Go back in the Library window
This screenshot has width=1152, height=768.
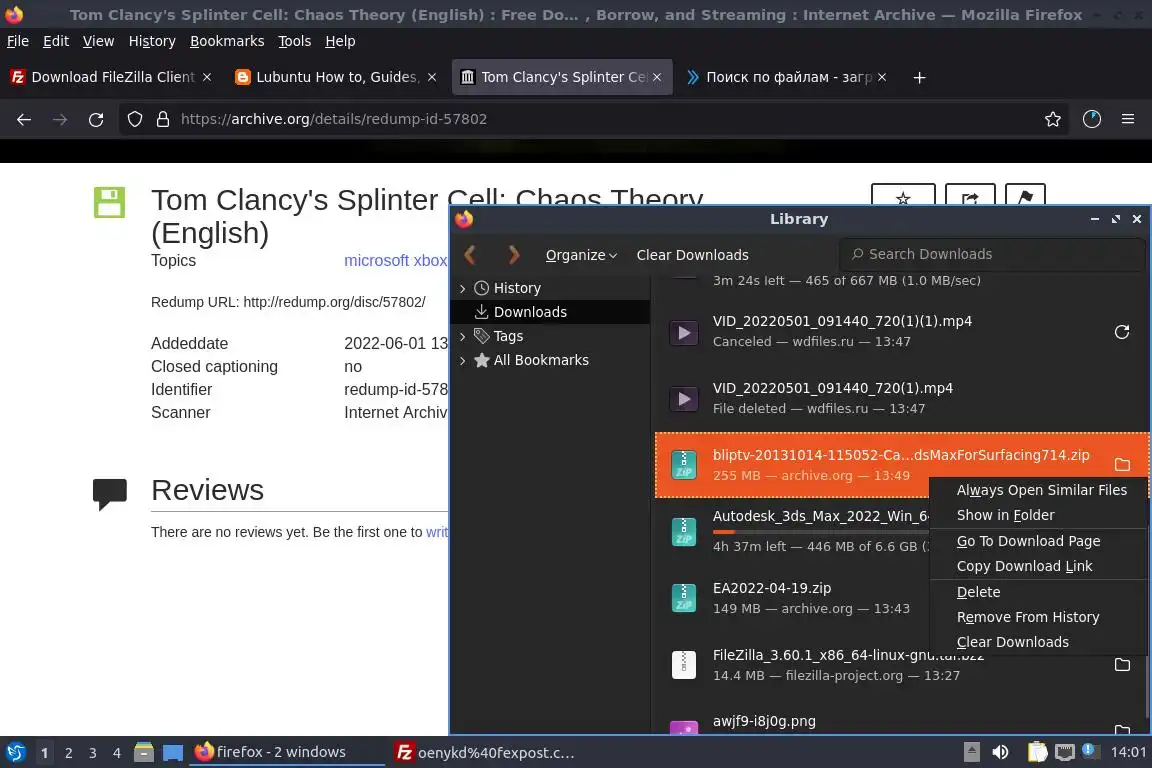(471, 255)
